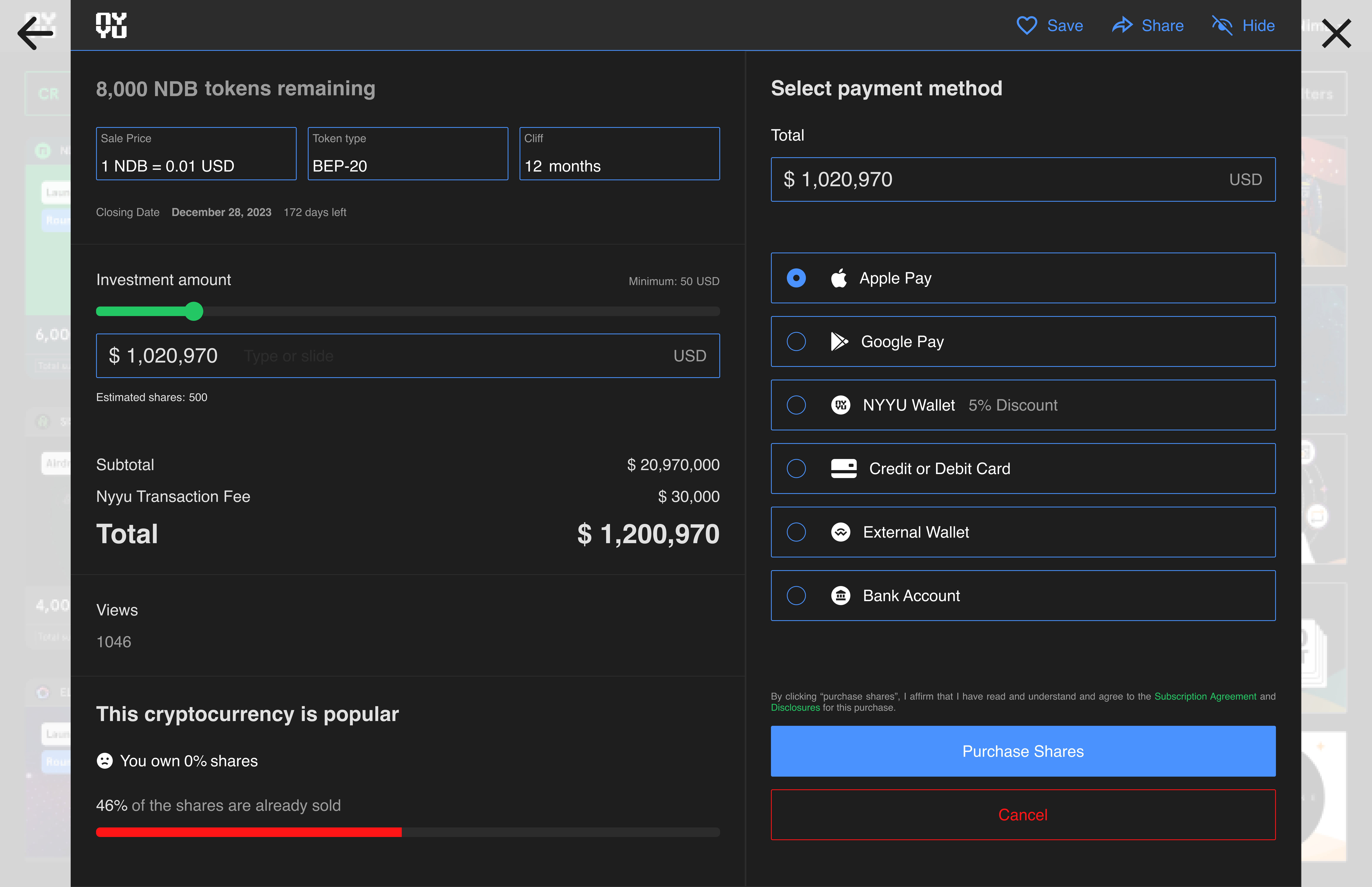The height and width of the screenshot is (887, 1372).
Task: Click the investment amount slider handle
Action: pos(194,311)
